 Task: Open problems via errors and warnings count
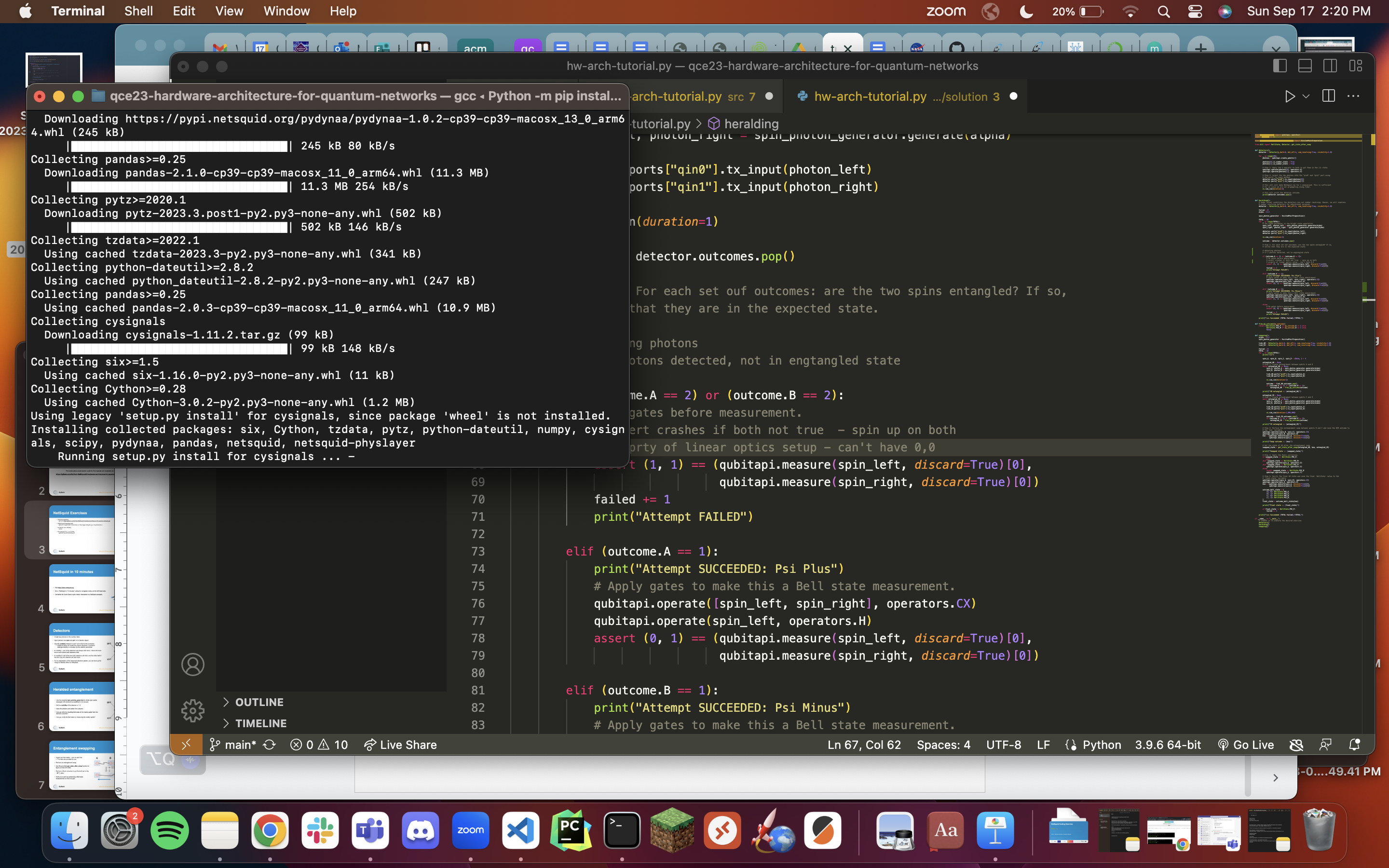pyautogui.click(x=319, y=745)
